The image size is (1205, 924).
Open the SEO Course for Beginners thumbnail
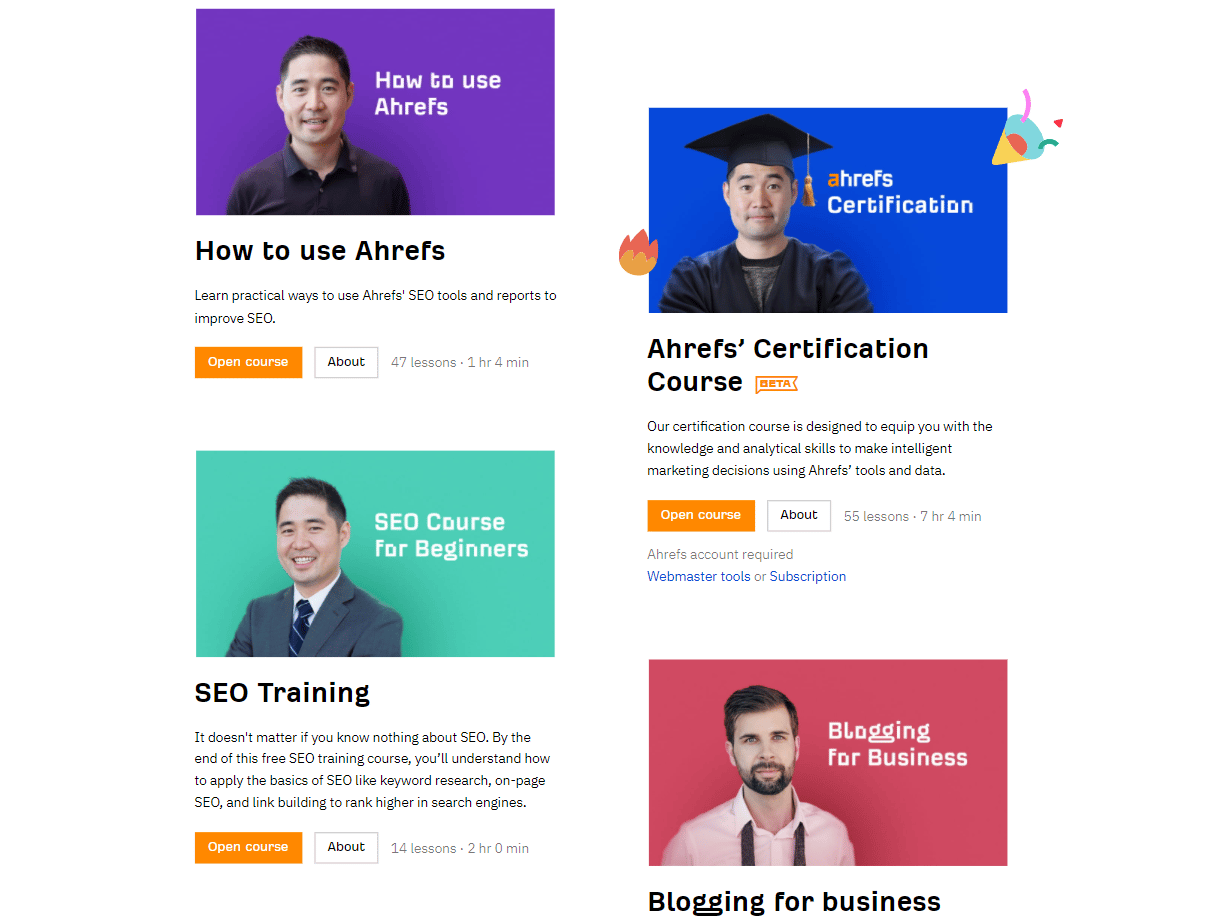point(375,554)
